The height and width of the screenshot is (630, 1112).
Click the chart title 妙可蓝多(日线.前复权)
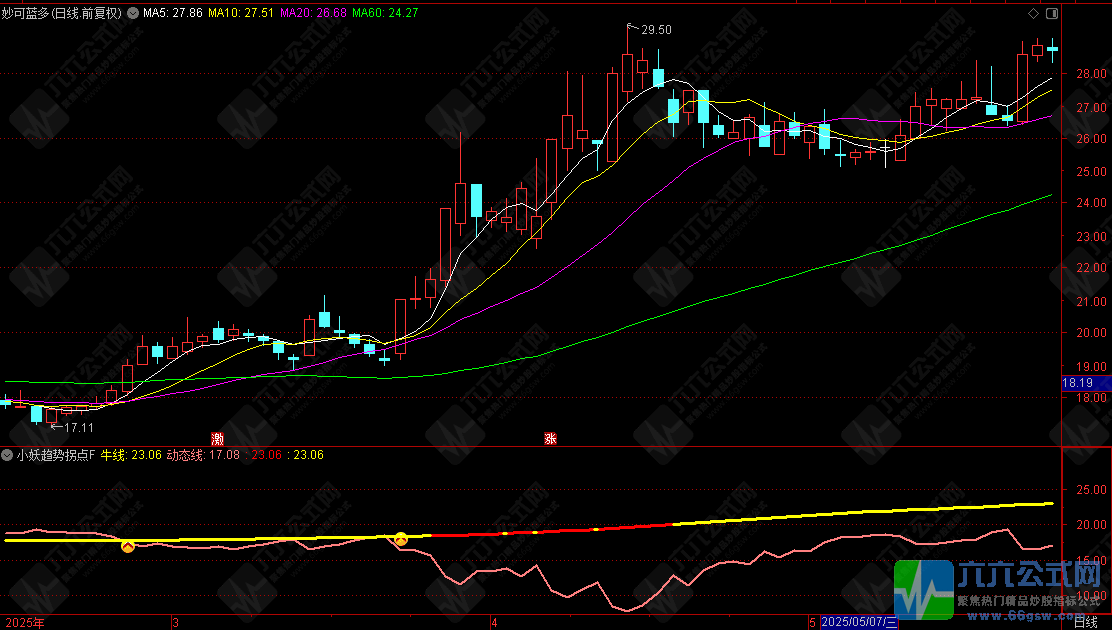click(62, 13)
